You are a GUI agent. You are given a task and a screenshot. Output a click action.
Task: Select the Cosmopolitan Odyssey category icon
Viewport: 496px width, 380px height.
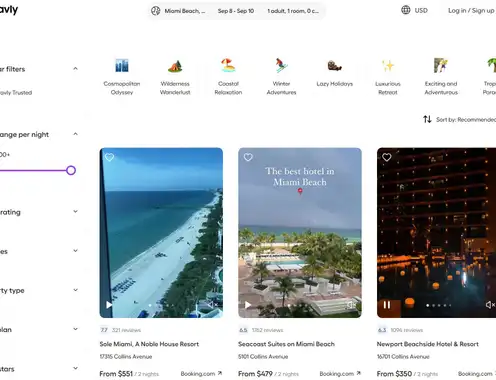(122, 66)
